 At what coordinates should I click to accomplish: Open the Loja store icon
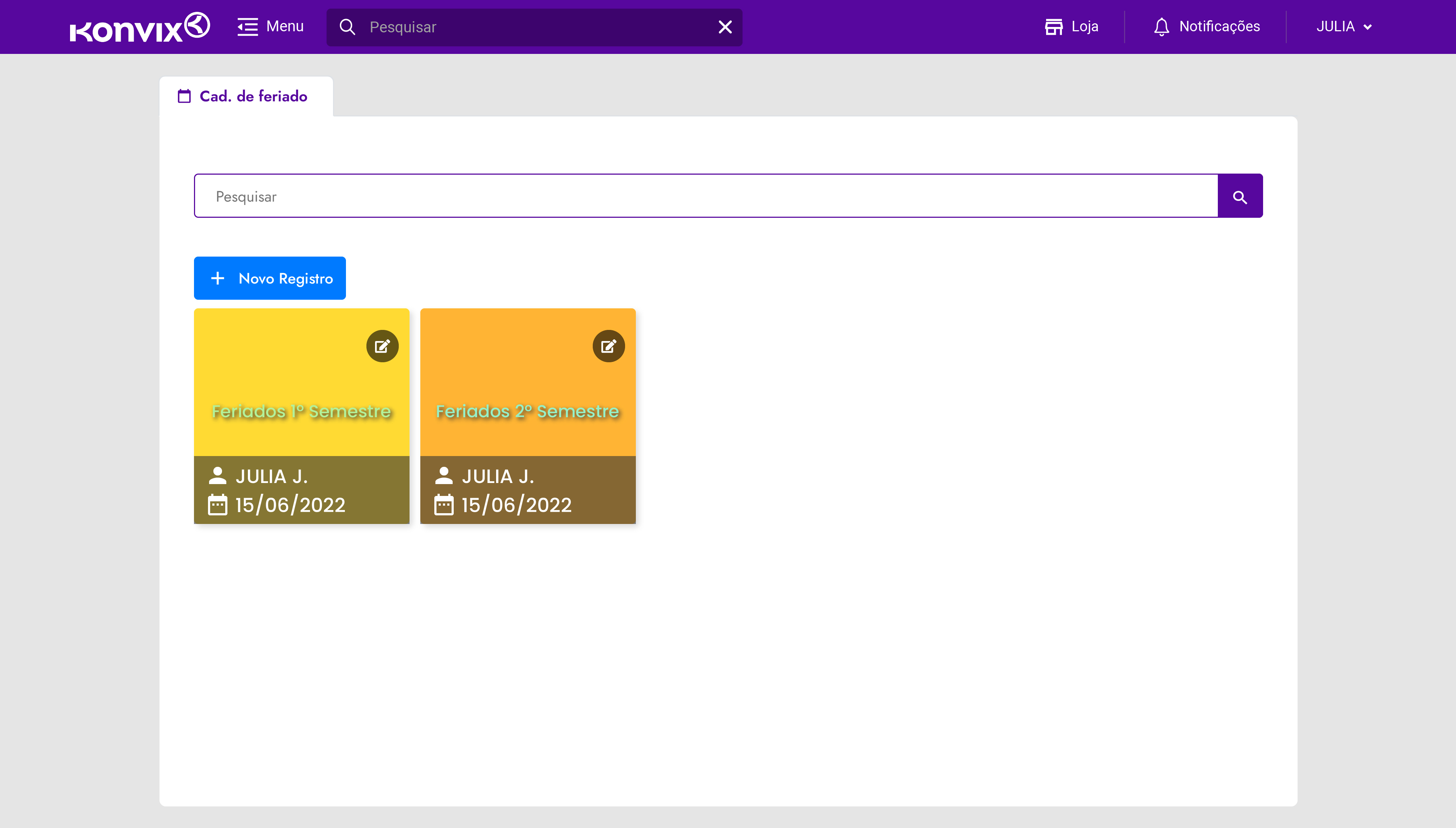coord(1053,27)
